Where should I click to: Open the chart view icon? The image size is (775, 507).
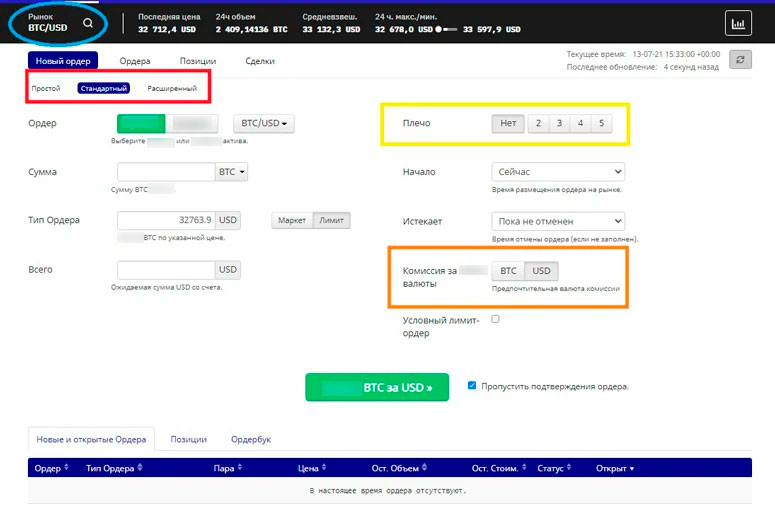[738, 23]
